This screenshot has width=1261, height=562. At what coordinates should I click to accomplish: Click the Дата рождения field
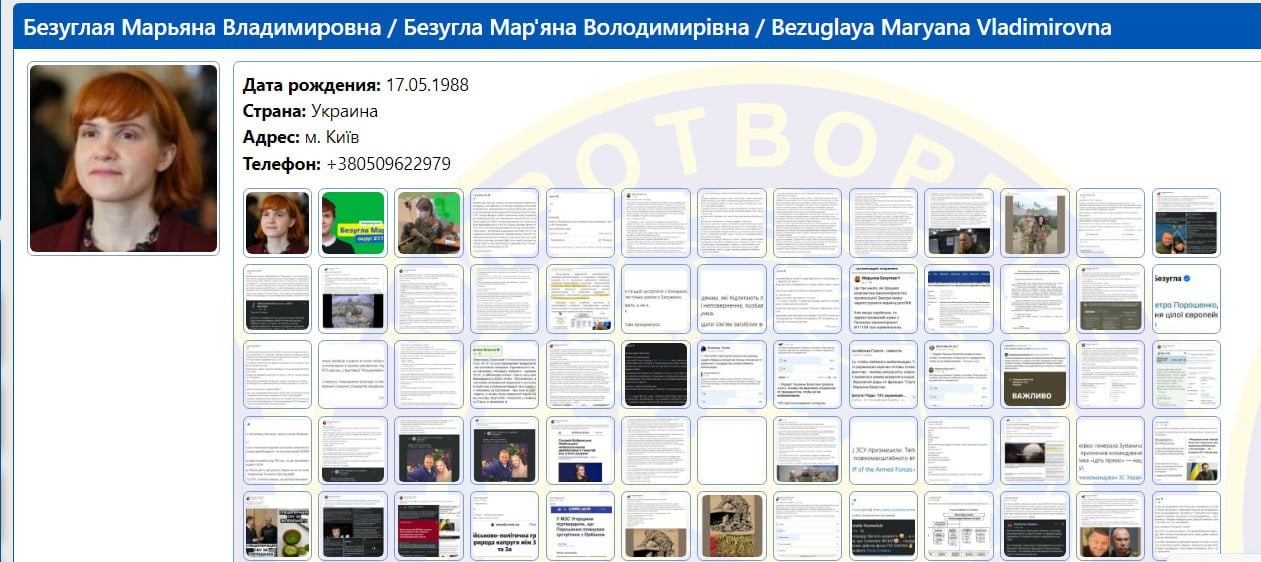(355, 85)
